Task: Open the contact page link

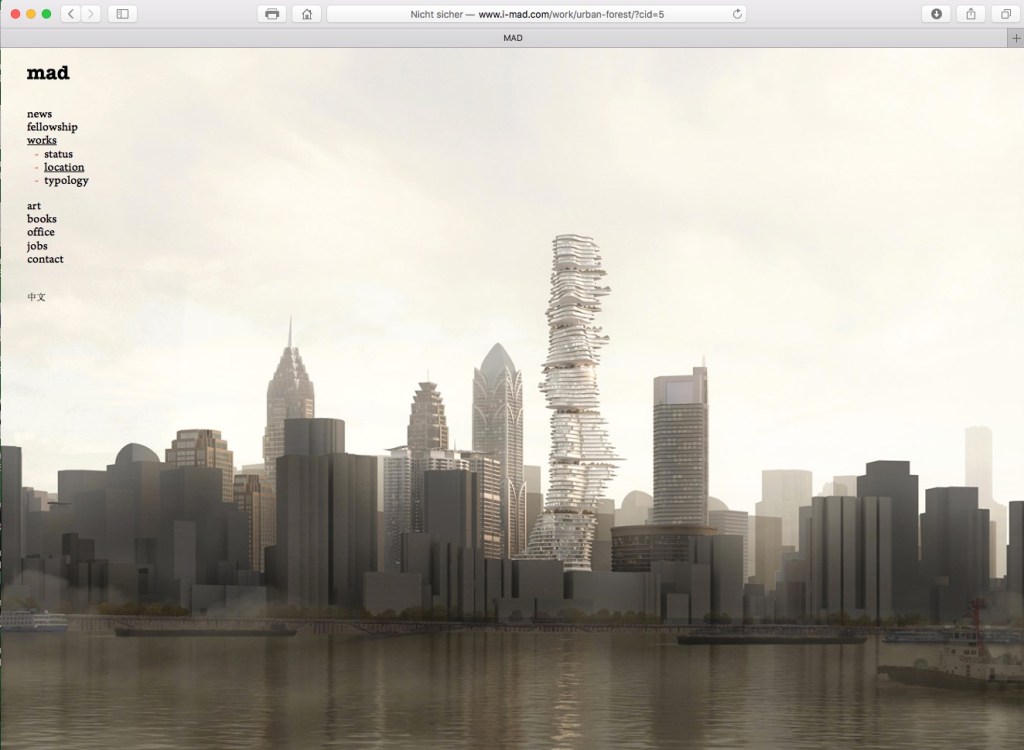Action: coord(45,259)
